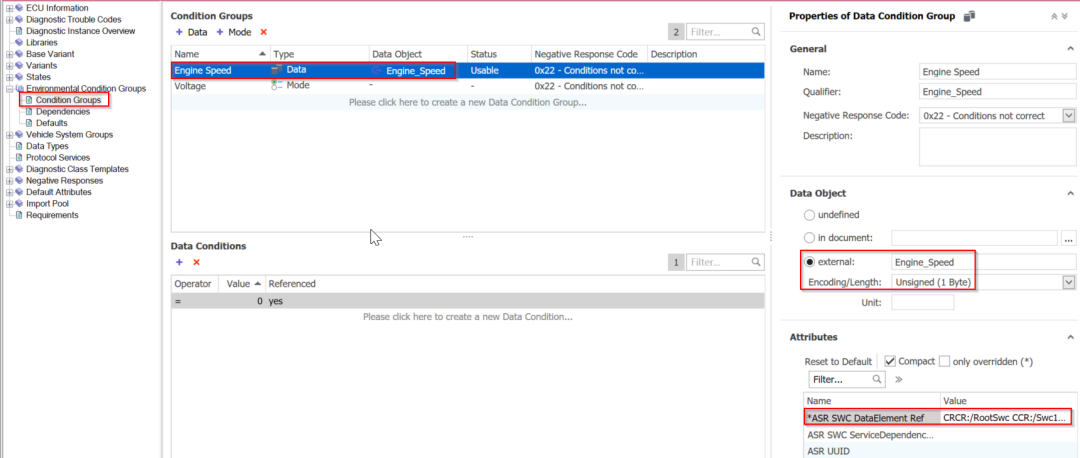Viewport: 1080px width, 458px height.
Task: Select the external radio button
Action: (809, 262)
